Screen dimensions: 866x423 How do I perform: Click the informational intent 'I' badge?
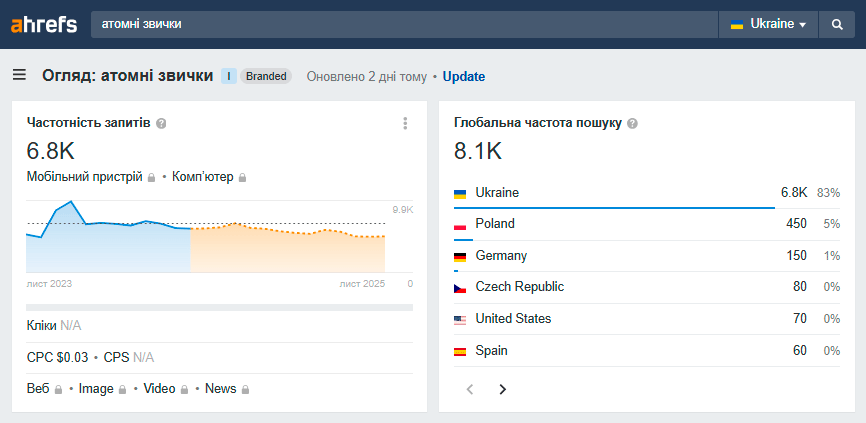click(229, 76)
